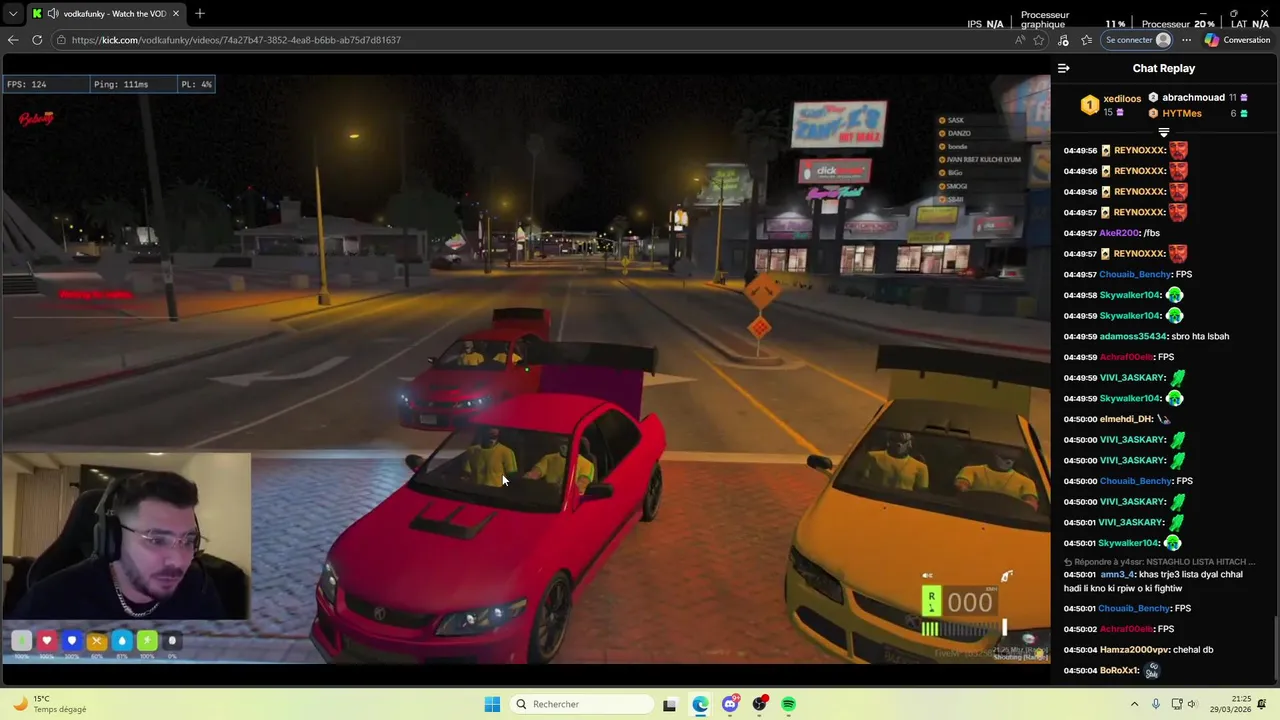Collapse the Chat Replay panel
This screenshot has height=720, width=1280.
[x=1063, y=68]
